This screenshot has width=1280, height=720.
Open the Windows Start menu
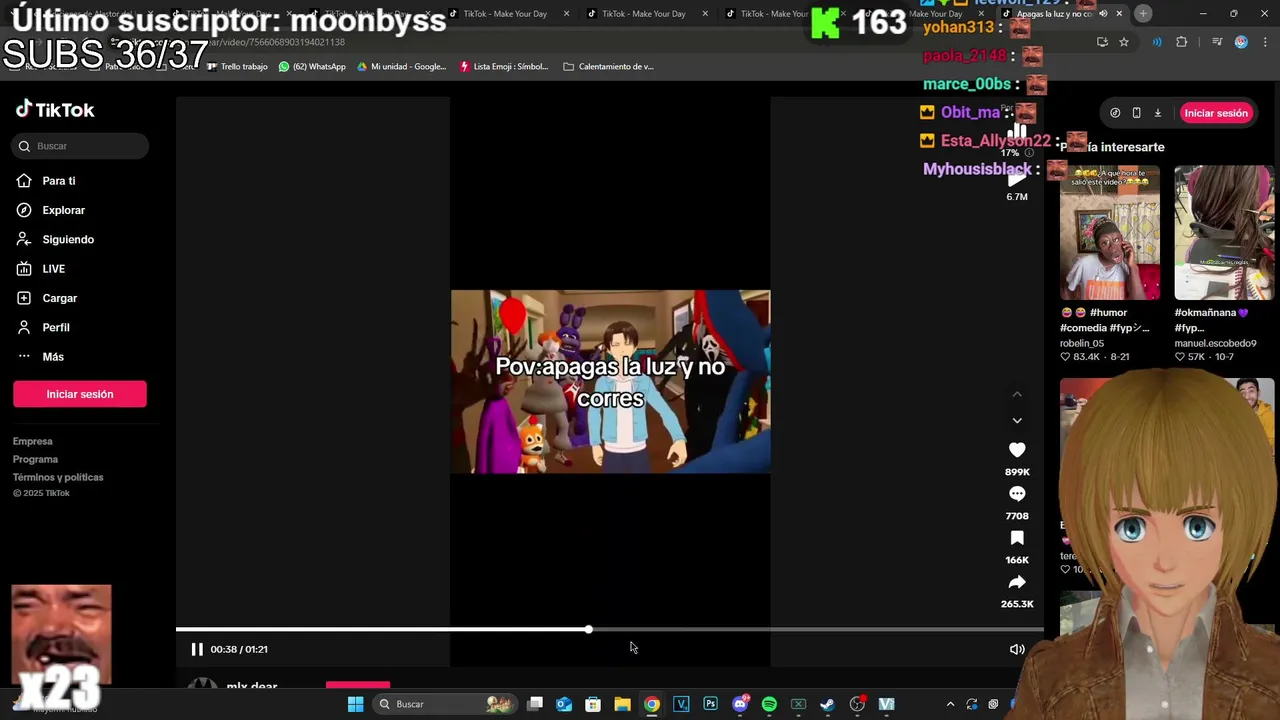click(x=355, y=704)
